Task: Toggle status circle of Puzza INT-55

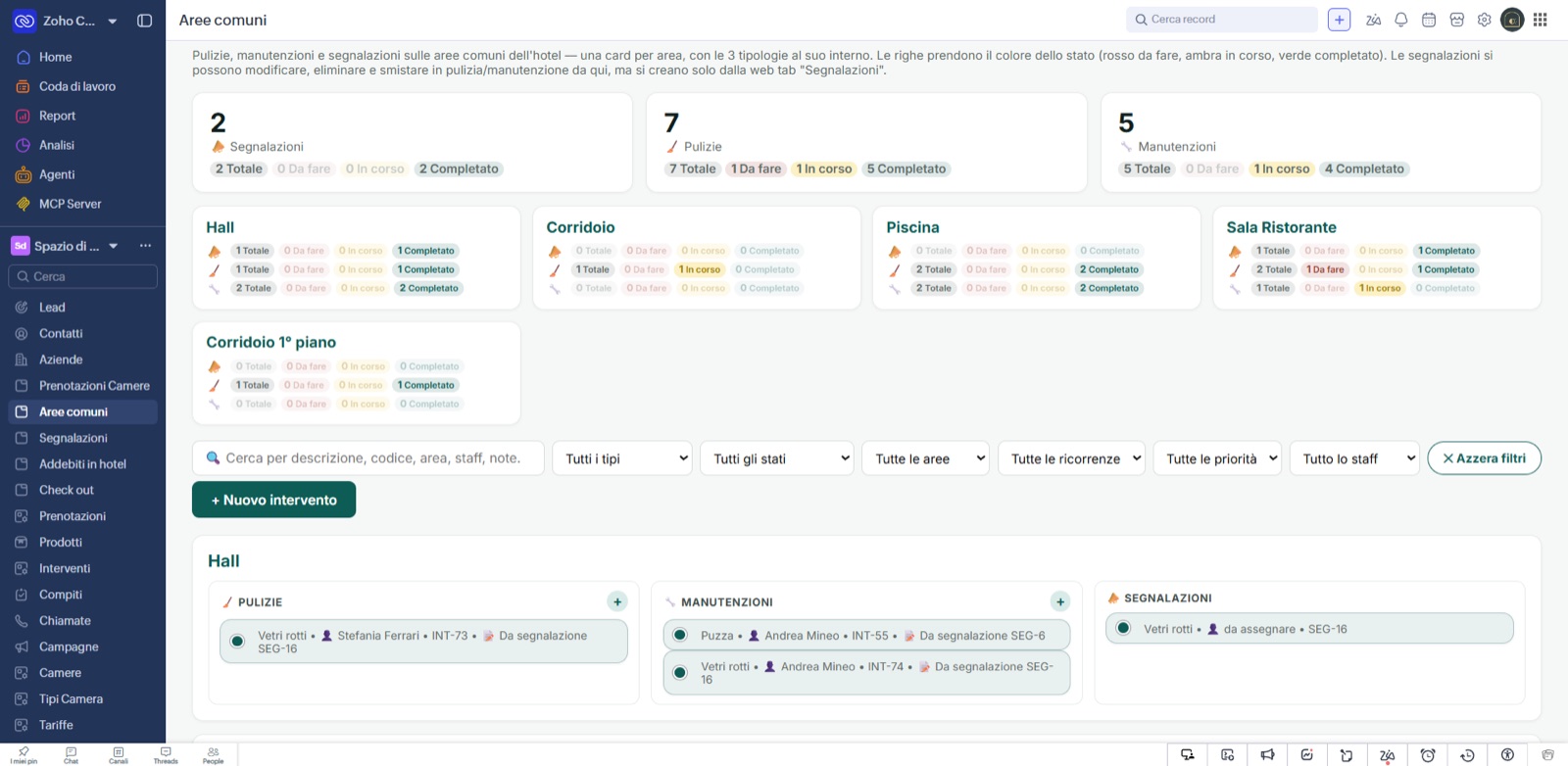Action: (680, 635)
